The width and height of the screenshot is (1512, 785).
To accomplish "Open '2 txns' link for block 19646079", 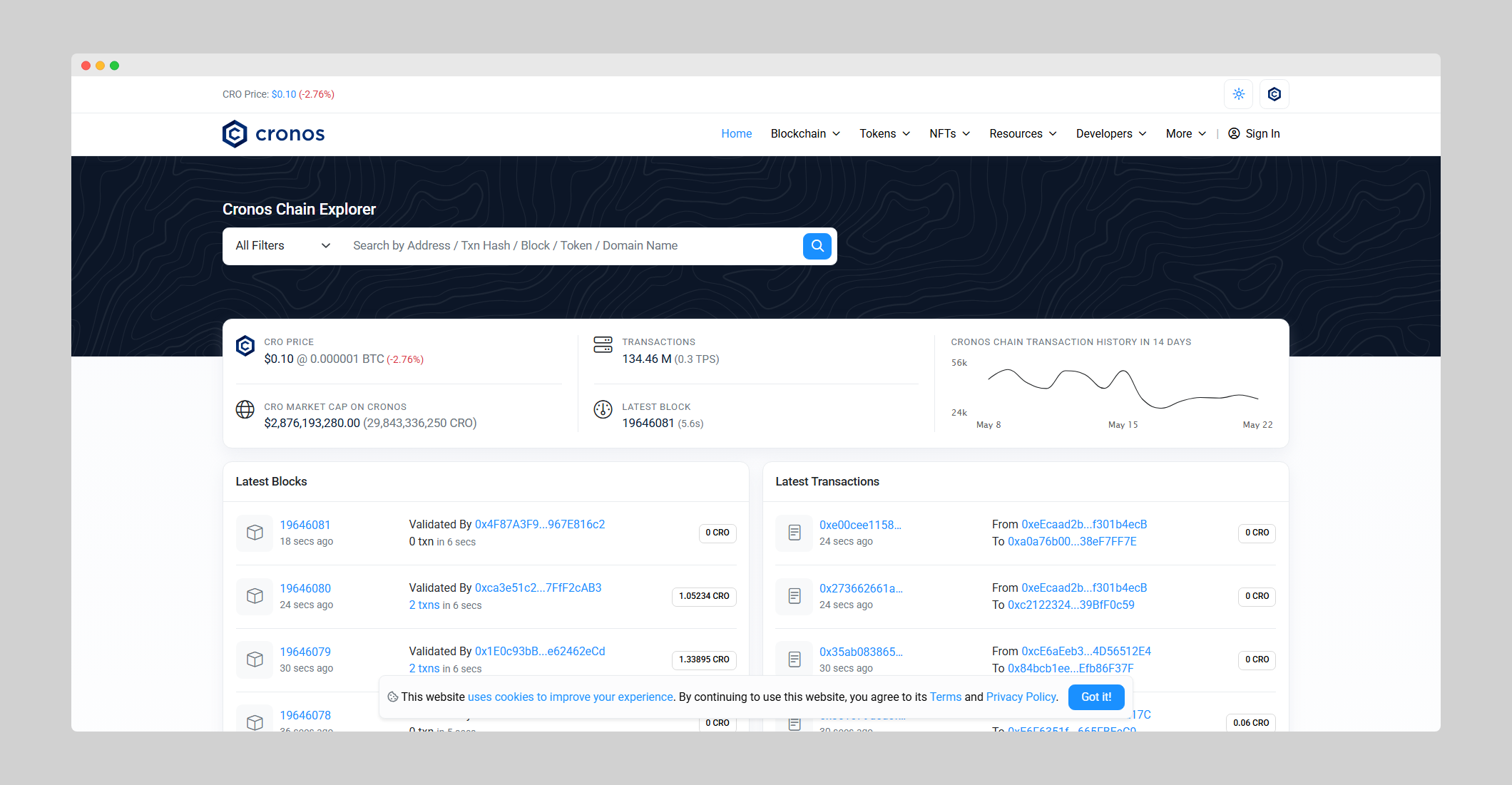I will coord(424,669).
